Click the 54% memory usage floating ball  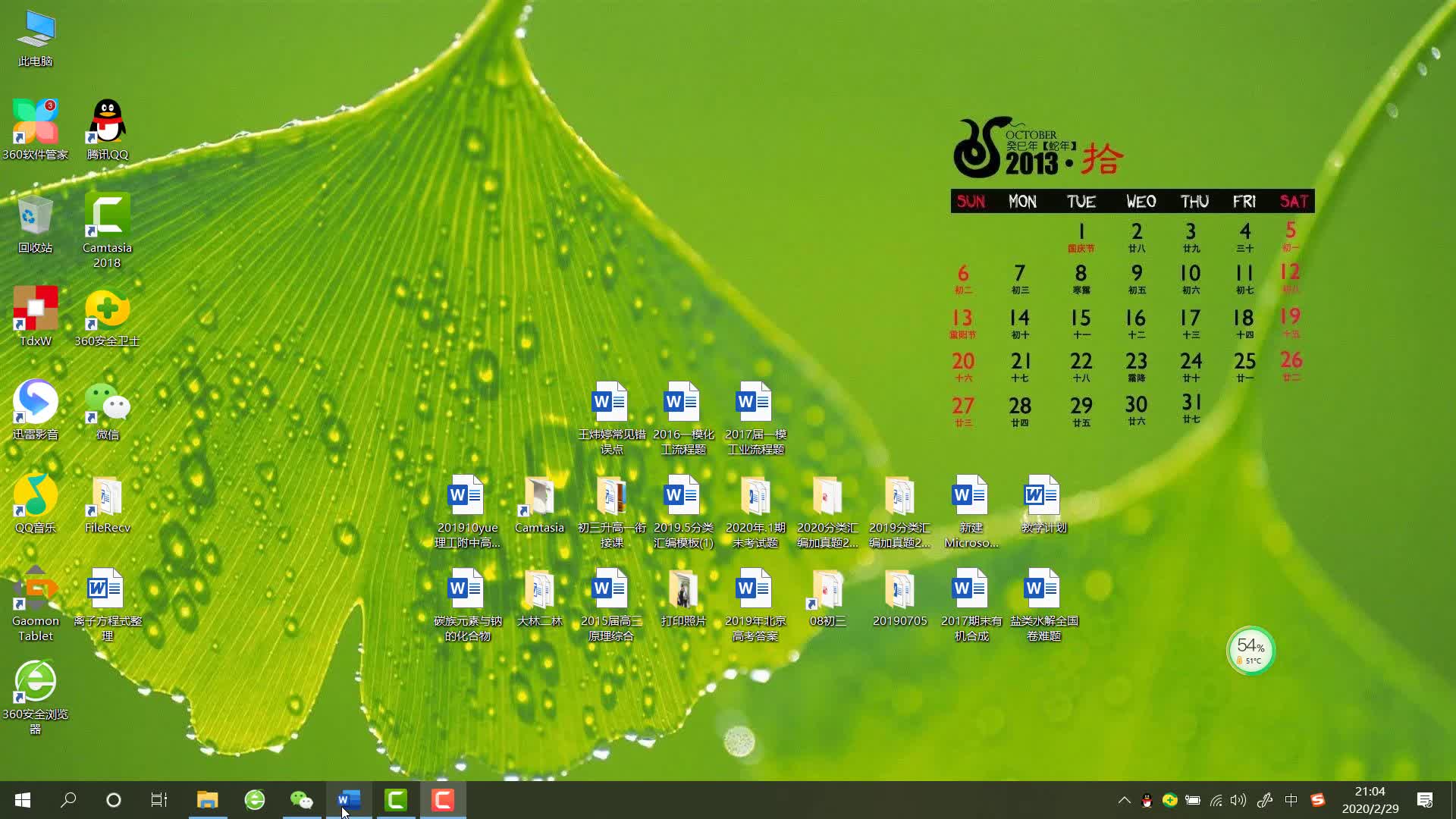pyautogui.click(x=1250, y=650)
